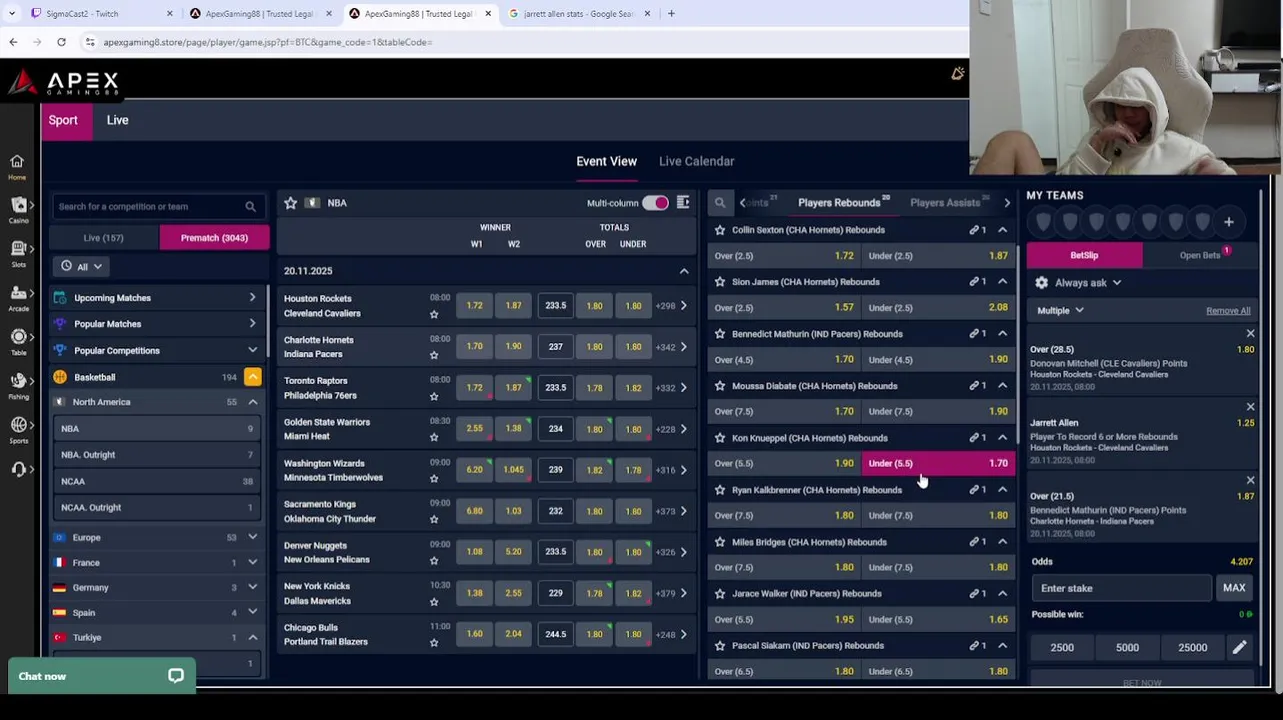Switch the match list view layout icon
Screen dimensions: 1283x720
coord(683,203)
